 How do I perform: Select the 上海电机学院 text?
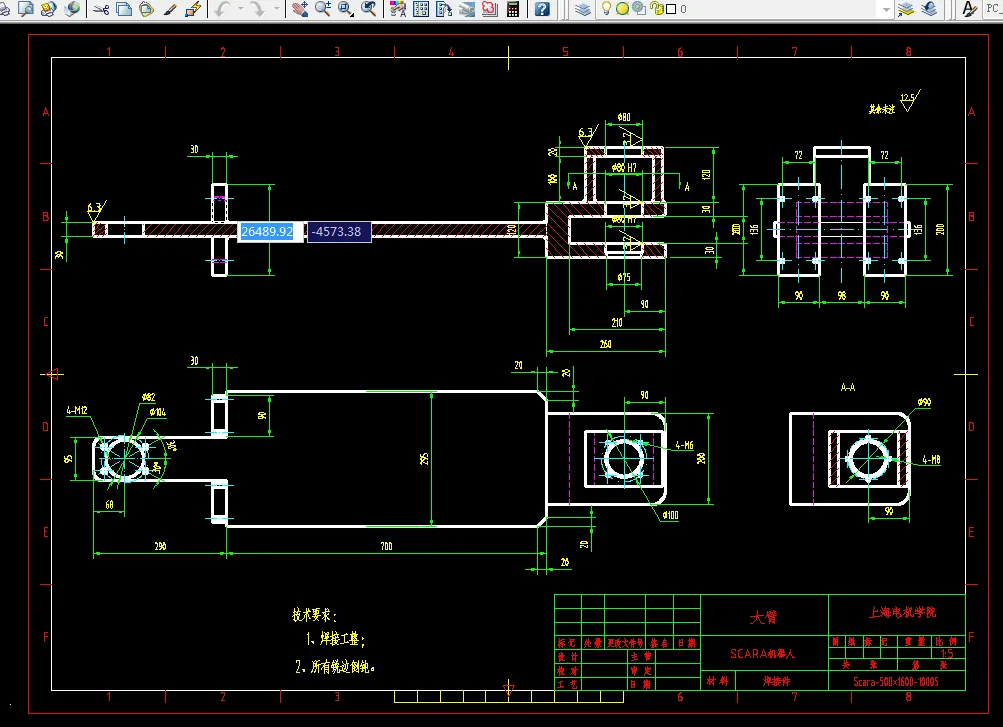pos(902,613)
